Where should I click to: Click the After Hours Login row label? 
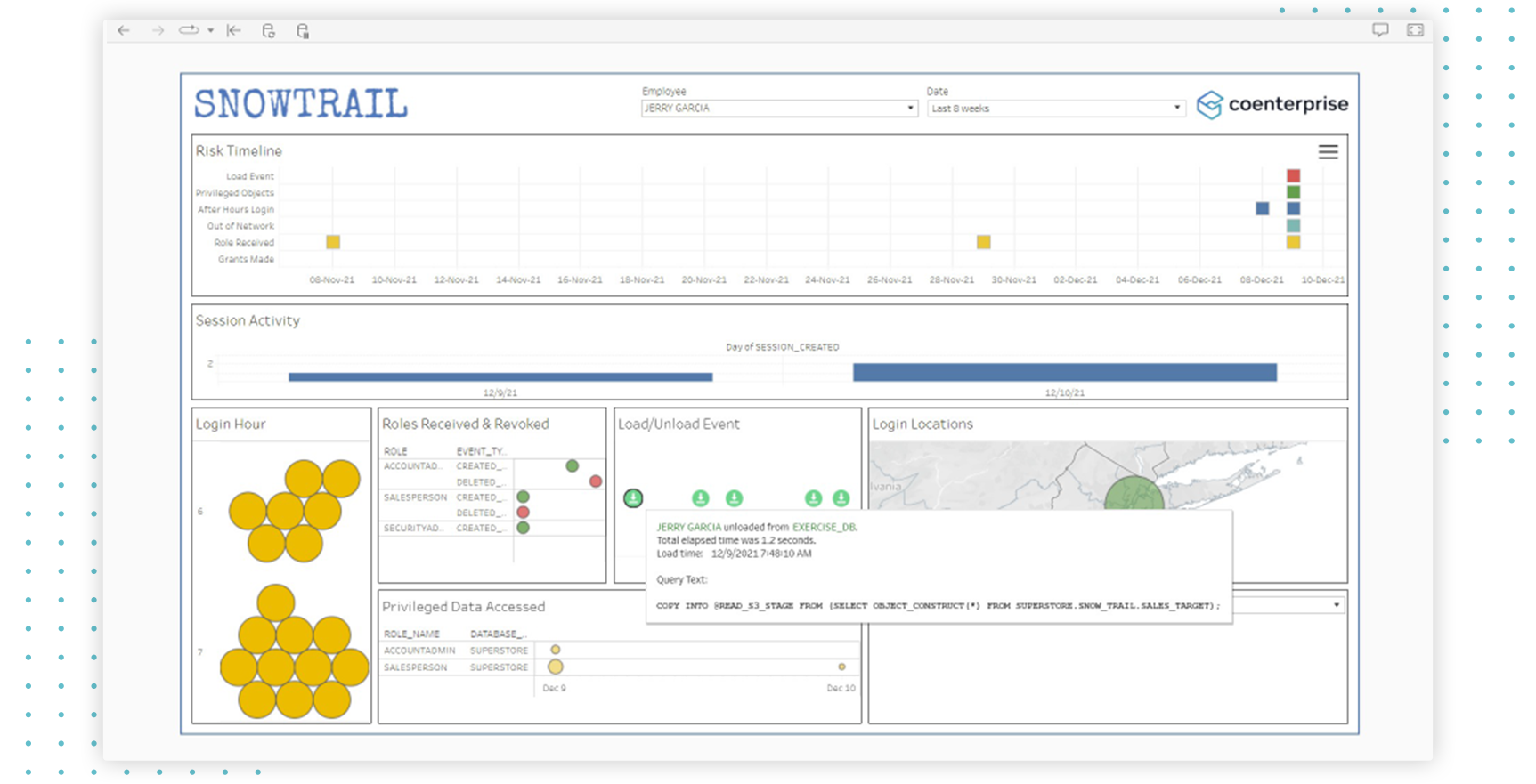(236, 209)
